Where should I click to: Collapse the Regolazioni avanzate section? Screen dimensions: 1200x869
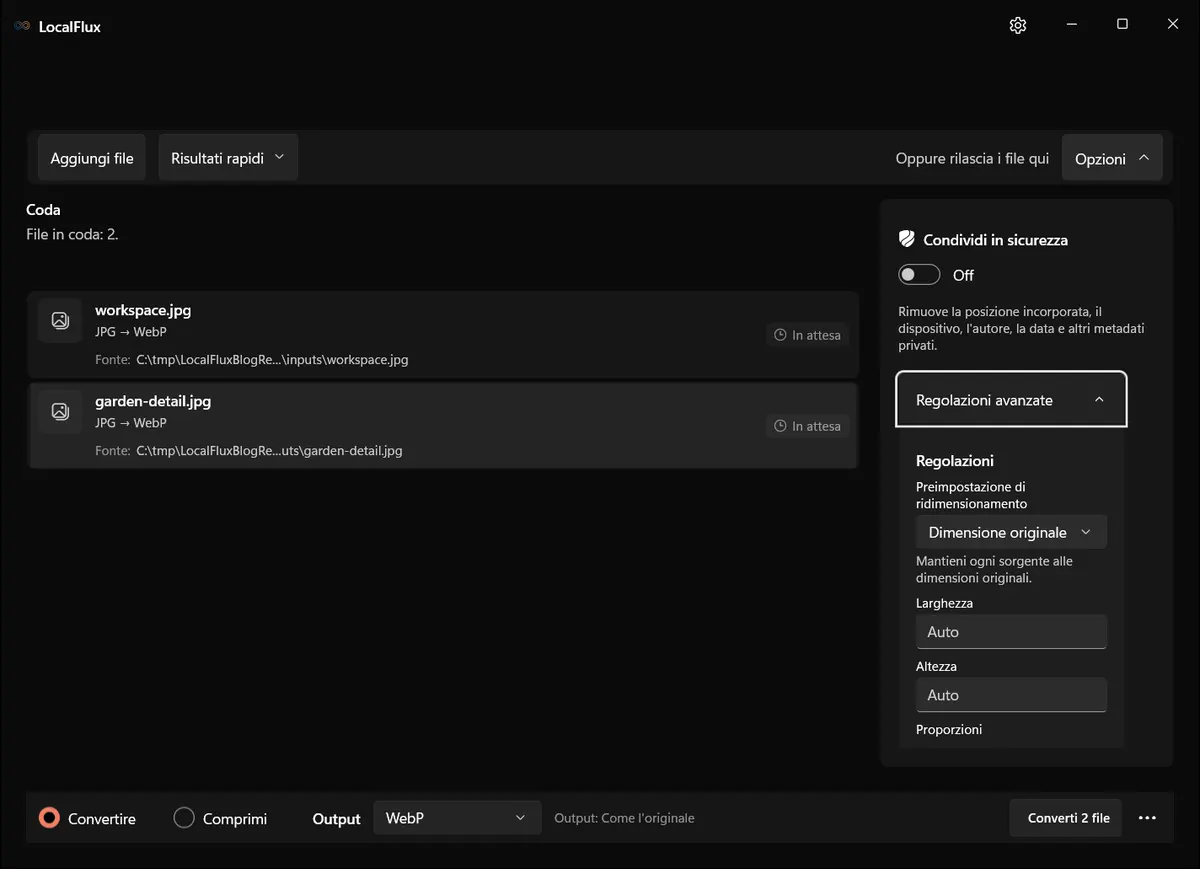(x=1011, y=400)
